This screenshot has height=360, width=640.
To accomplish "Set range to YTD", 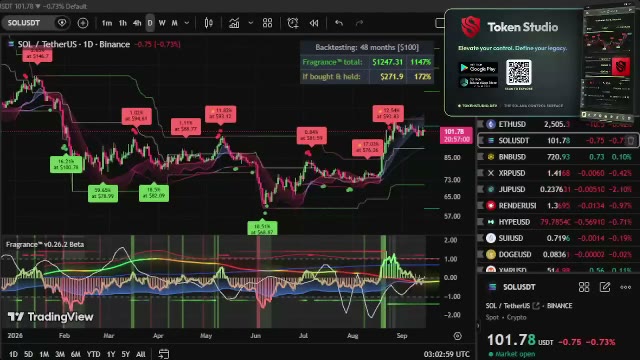I will [x=93, y=354].
